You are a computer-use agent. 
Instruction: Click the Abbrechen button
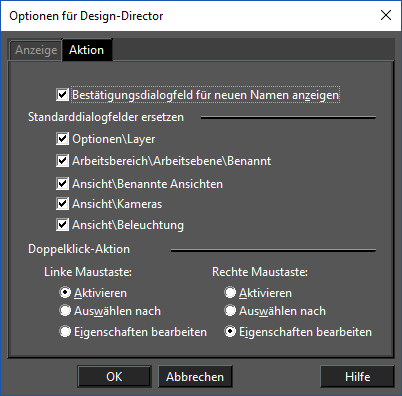[195, 377]
